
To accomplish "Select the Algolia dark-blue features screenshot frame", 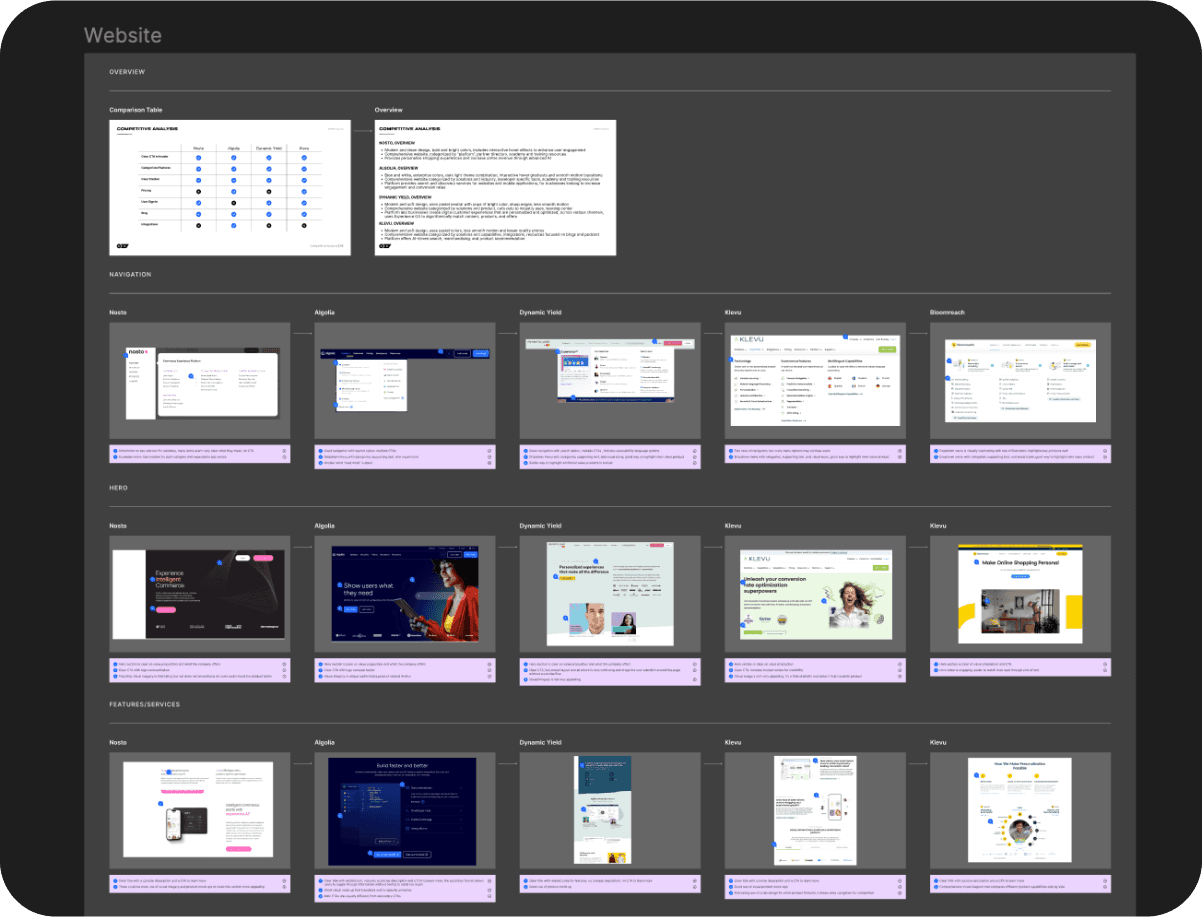I will (405, 809).
